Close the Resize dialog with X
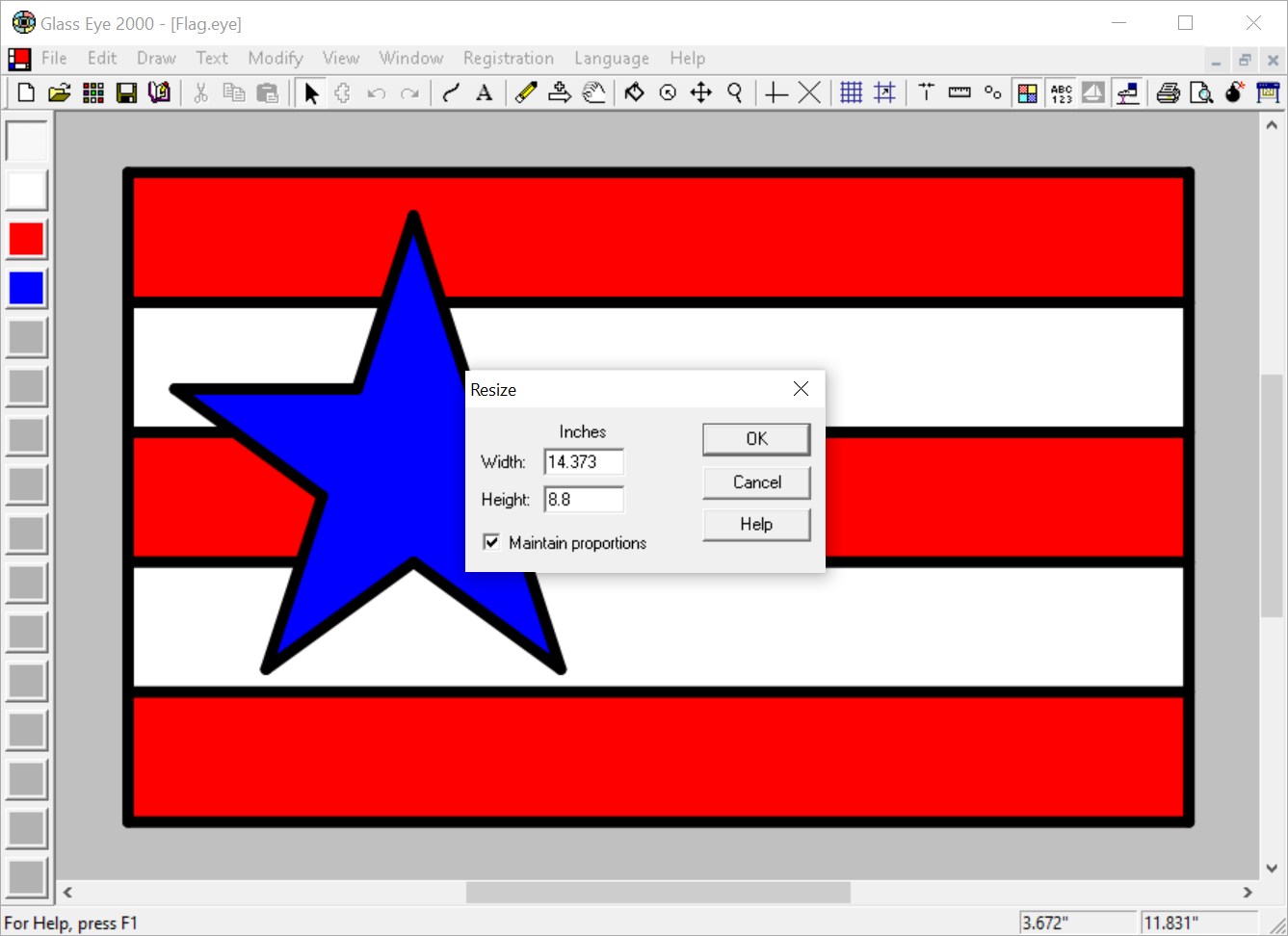This screenshot has width=1288, height=936. tap(801, 388)
